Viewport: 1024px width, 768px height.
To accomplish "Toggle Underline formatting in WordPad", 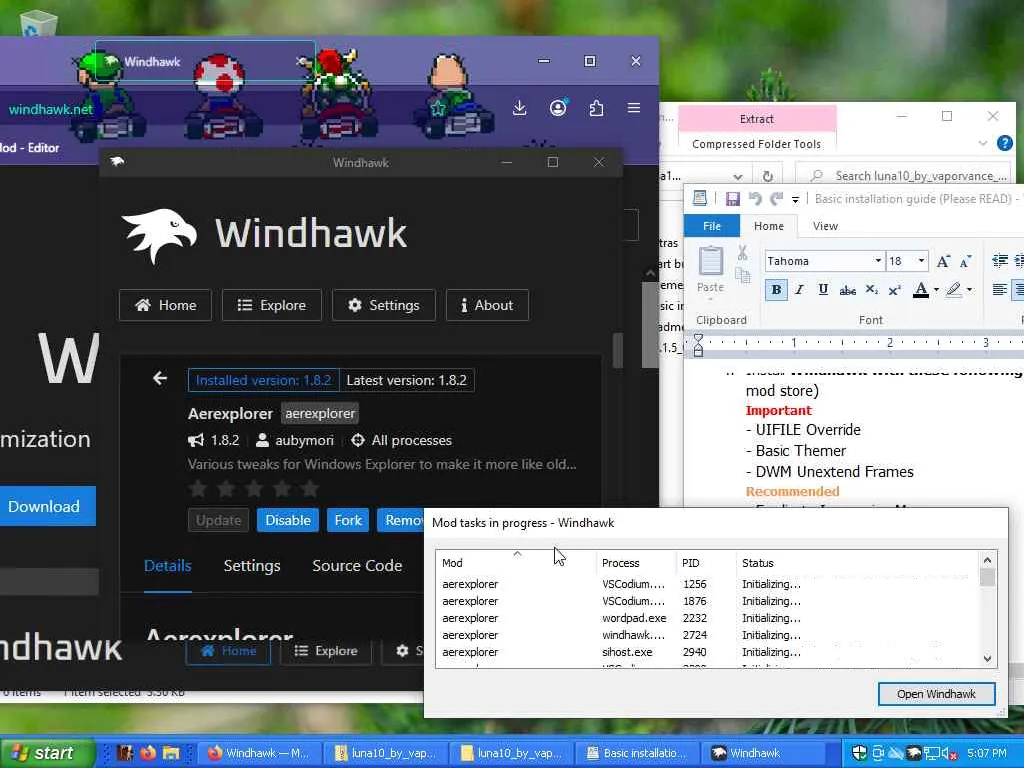I will tap(823, 289).
